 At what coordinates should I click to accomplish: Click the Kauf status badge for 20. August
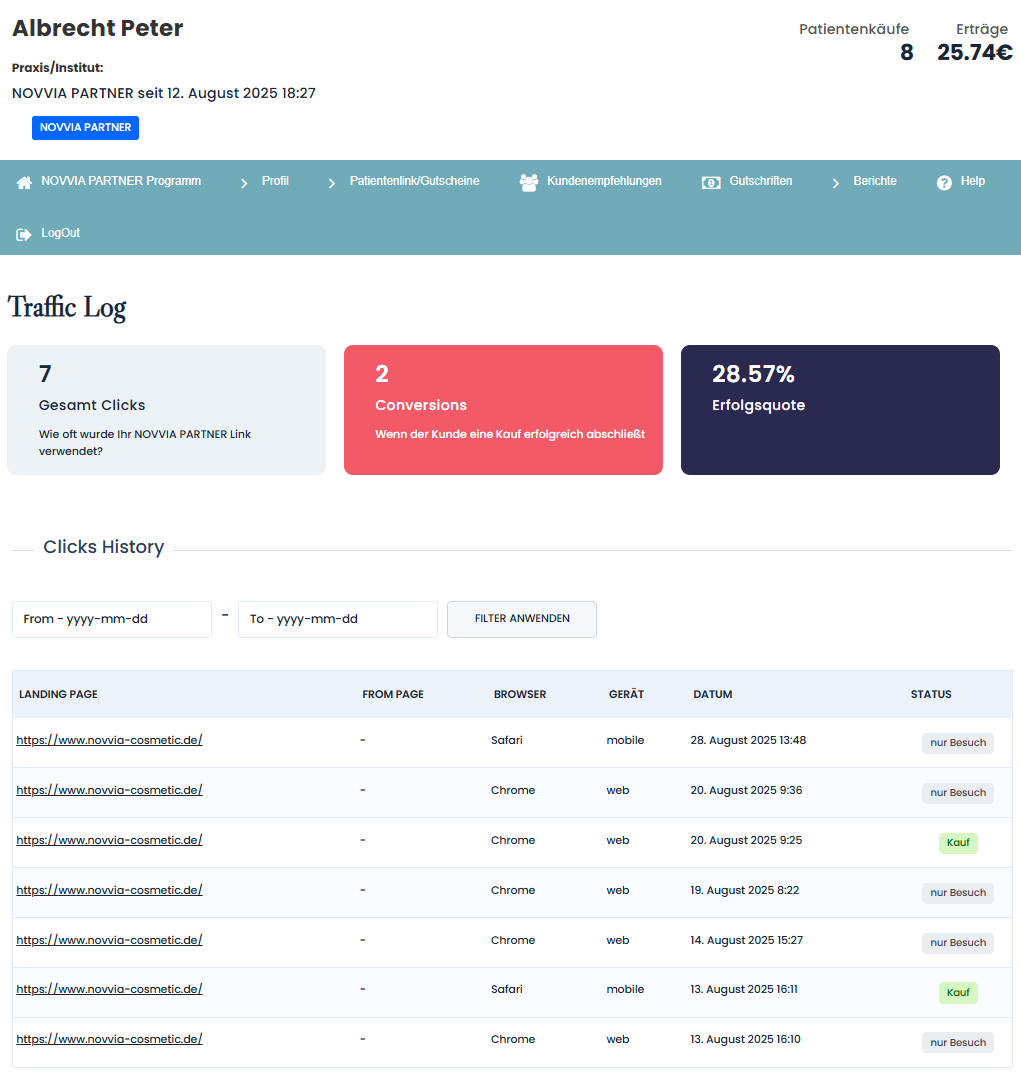(958, 842)
